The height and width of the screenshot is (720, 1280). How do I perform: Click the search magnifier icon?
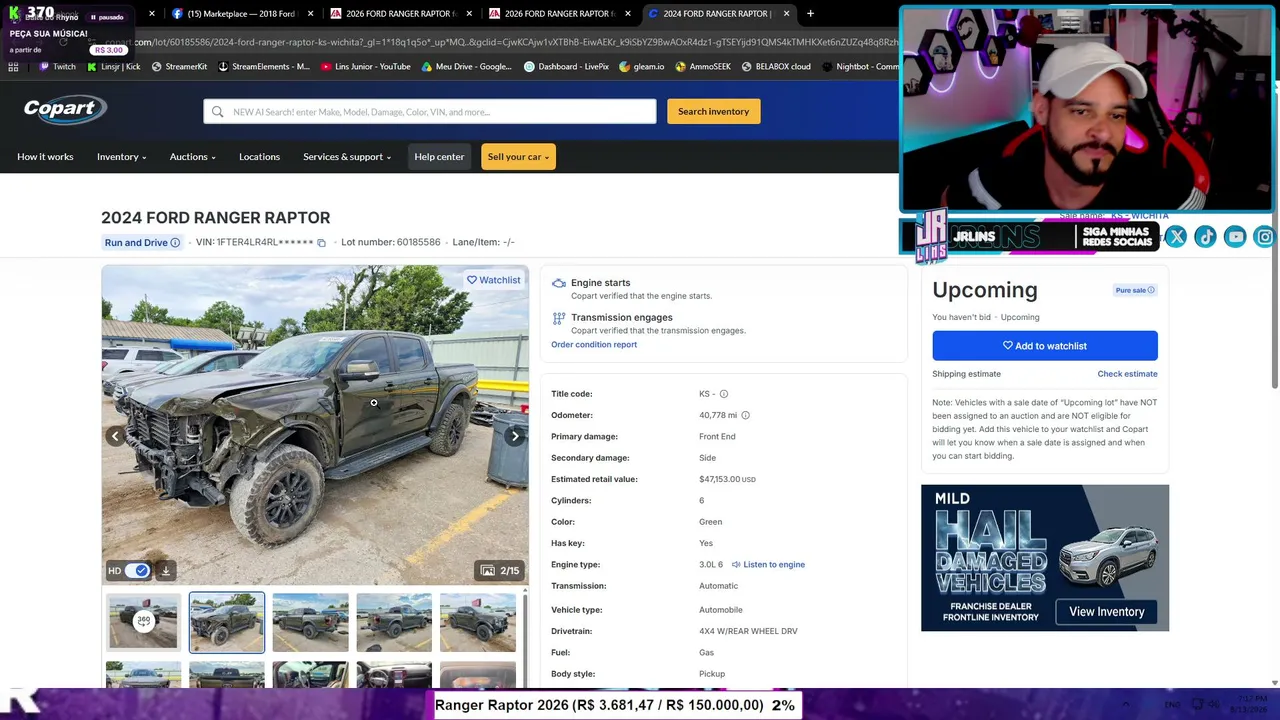217,112
